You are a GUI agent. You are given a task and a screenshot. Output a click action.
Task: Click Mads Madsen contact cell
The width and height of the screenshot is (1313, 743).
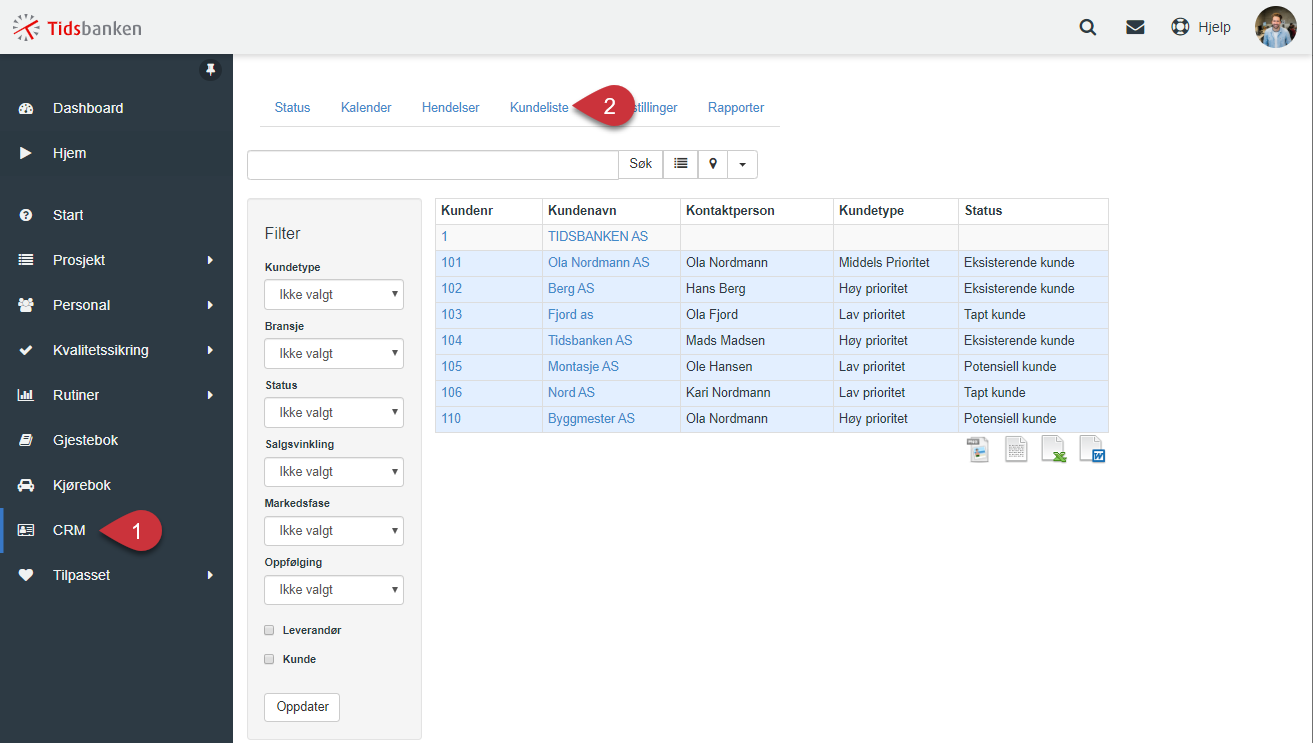[757, 341]
